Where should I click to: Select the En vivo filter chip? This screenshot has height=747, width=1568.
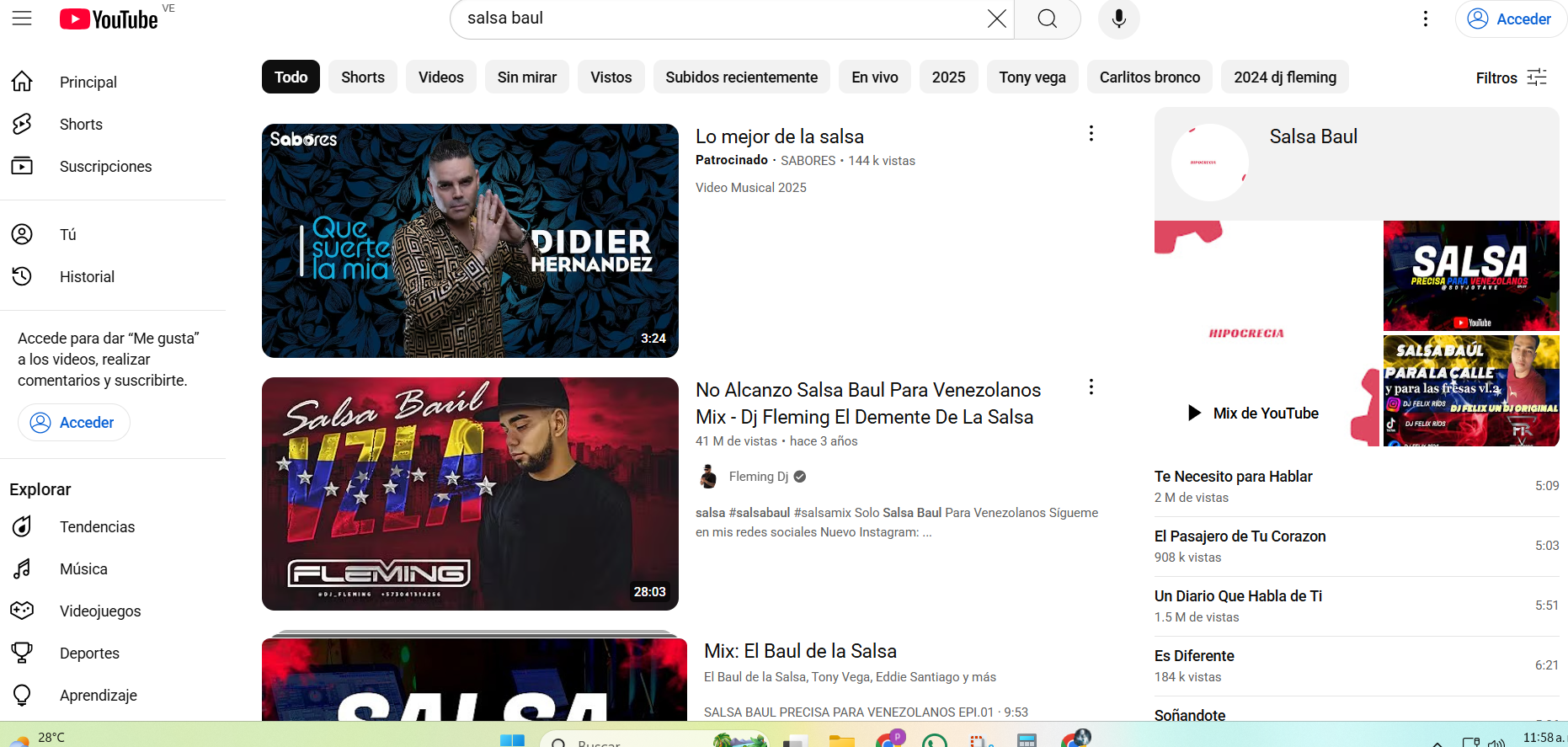875,77
